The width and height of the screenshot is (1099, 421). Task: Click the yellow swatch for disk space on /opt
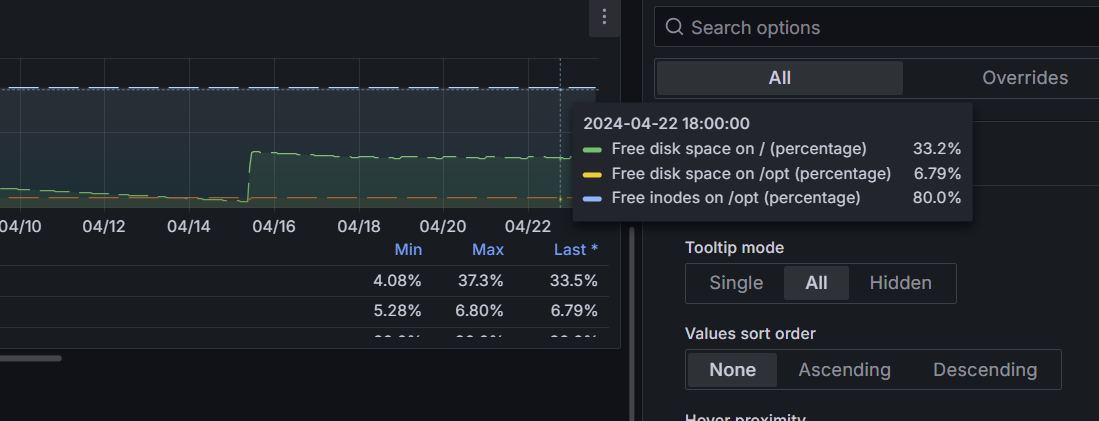click(x=592, y=174)
